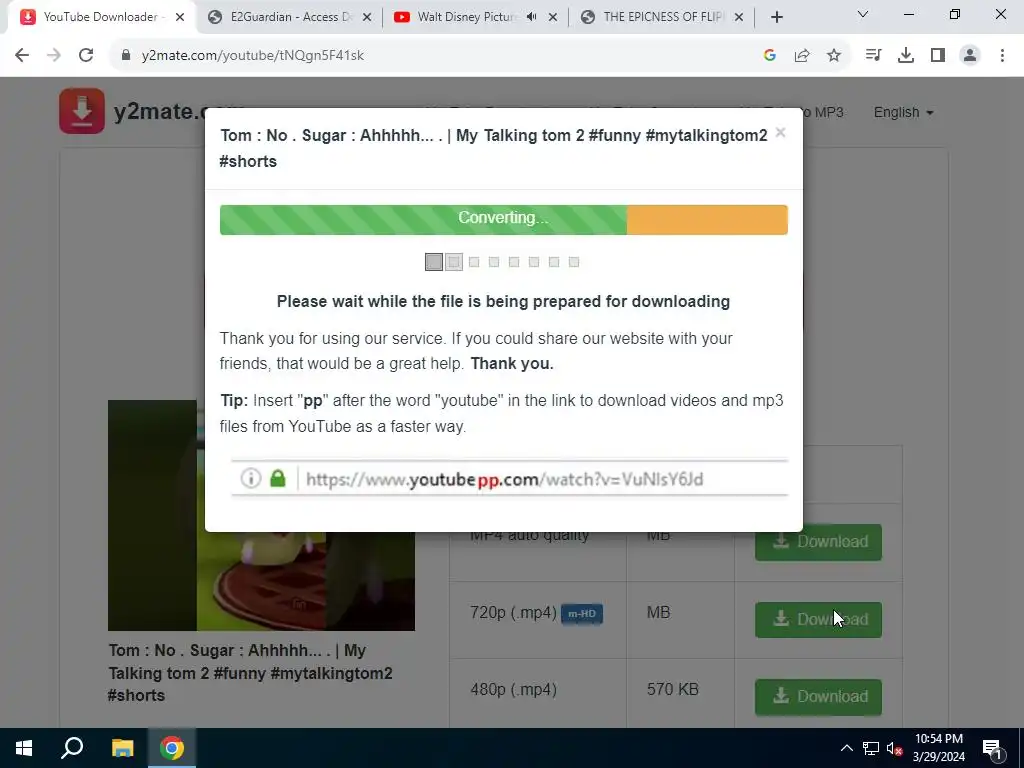Open the taskbar clock and date
The height and width of the screenshot is (768, 1024).
(x=938, y=748)
